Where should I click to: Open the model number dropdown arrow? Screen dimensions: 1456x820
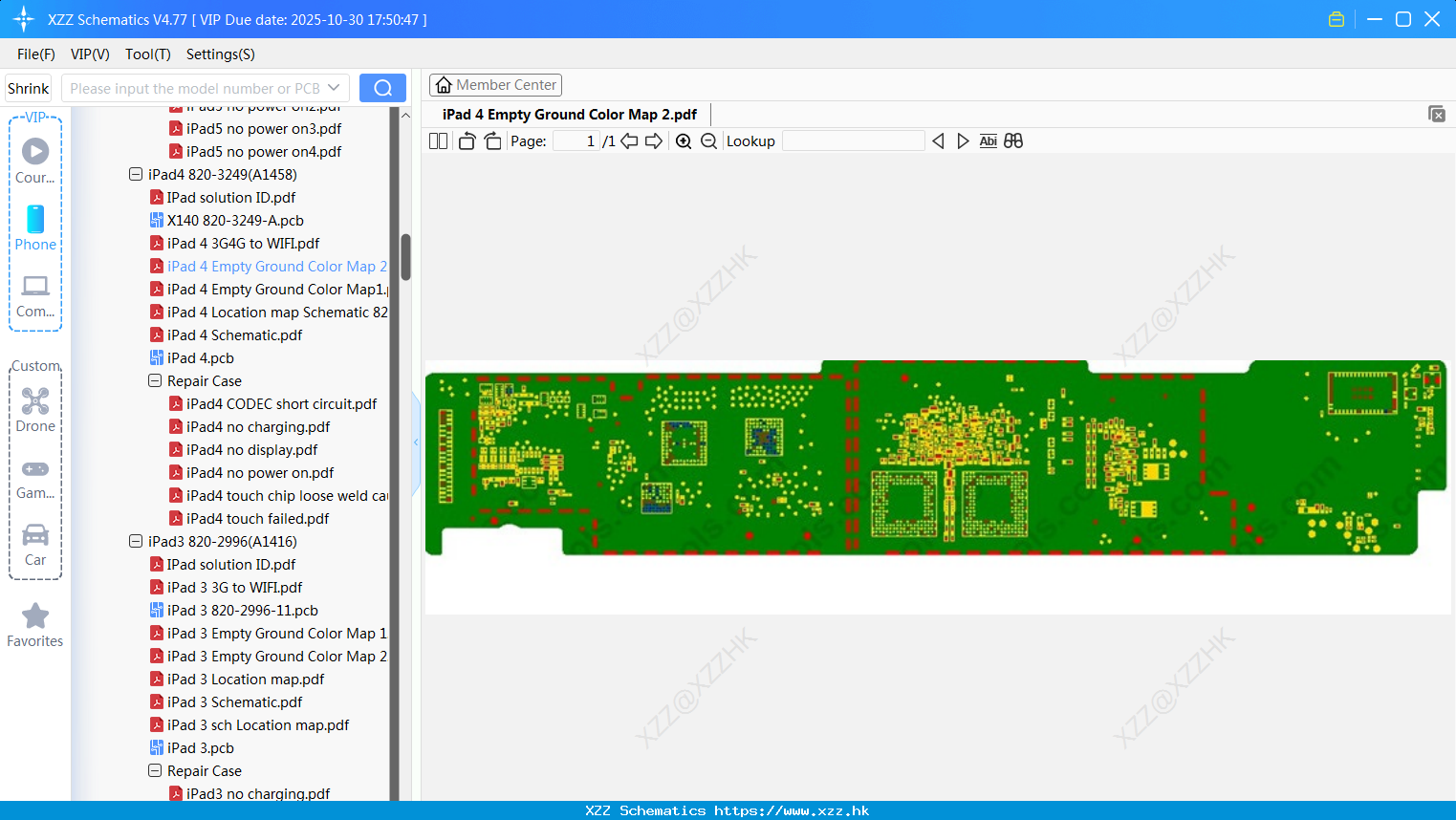(x=334, y=88)
